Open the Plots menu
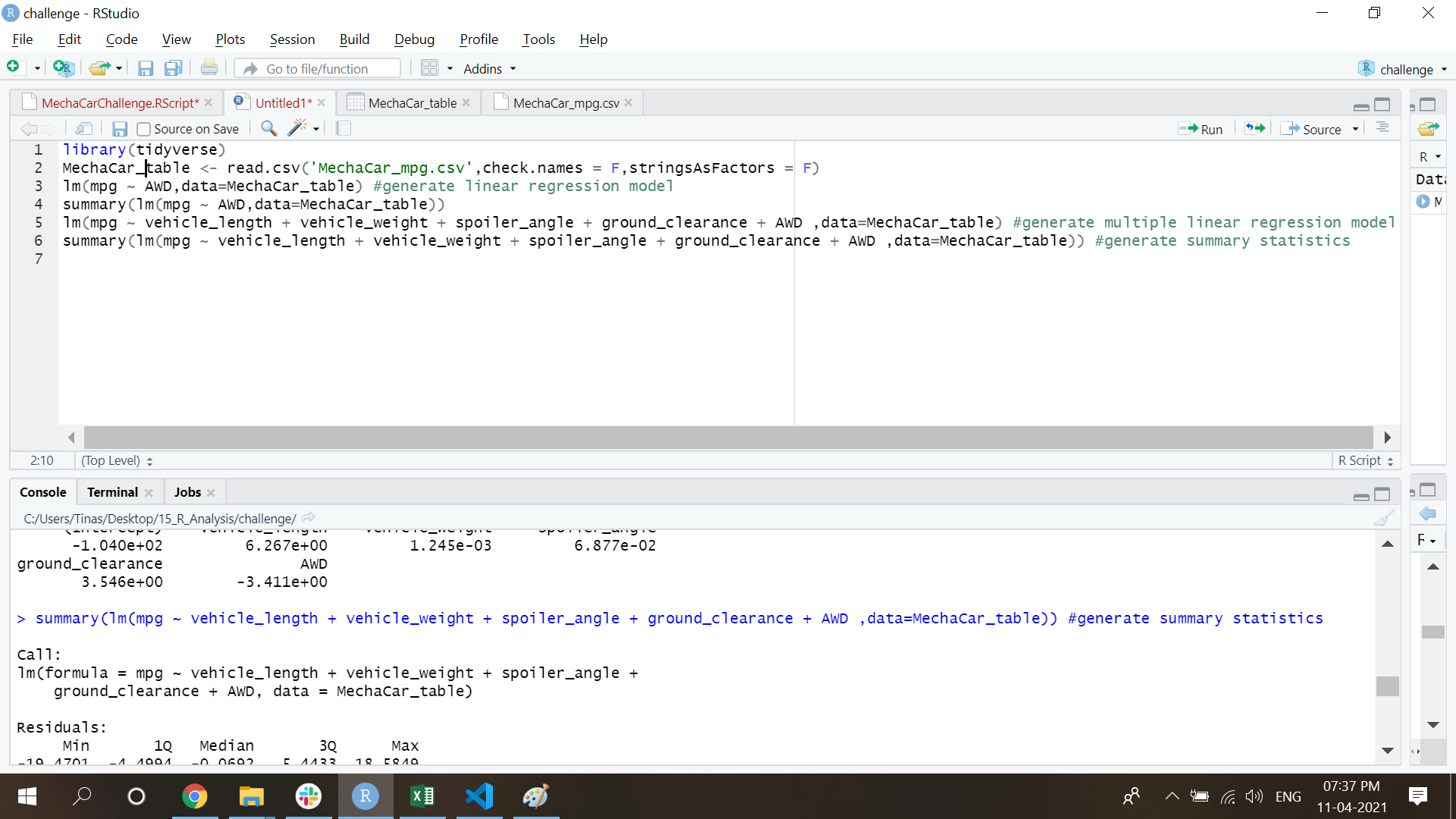 230,39
